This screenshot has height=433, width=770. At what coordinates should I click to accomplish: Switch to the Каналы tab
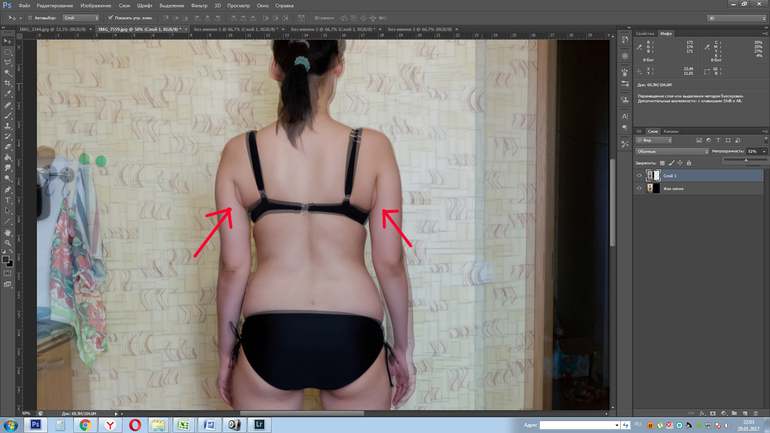[x=671, y=131]
